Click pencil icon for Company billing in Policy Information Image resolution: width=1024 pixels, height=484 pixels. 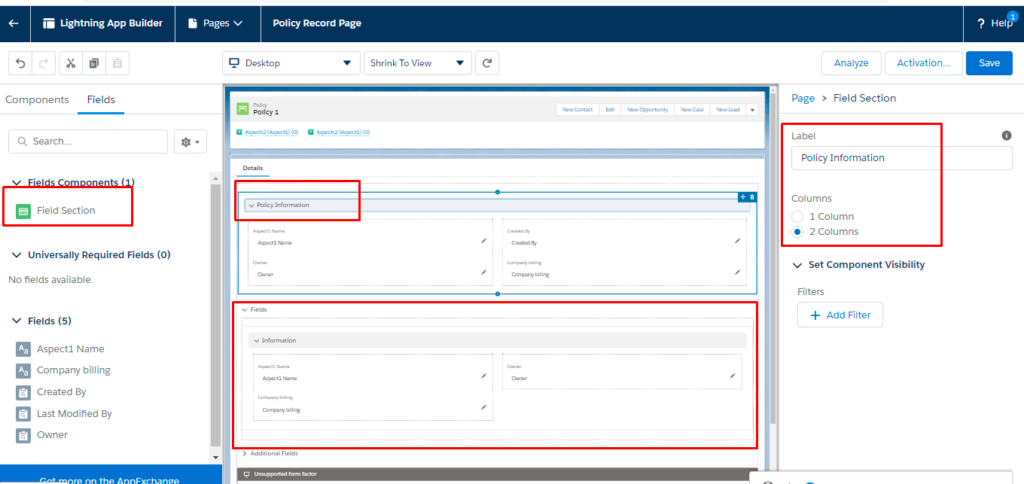pos(737,272)
